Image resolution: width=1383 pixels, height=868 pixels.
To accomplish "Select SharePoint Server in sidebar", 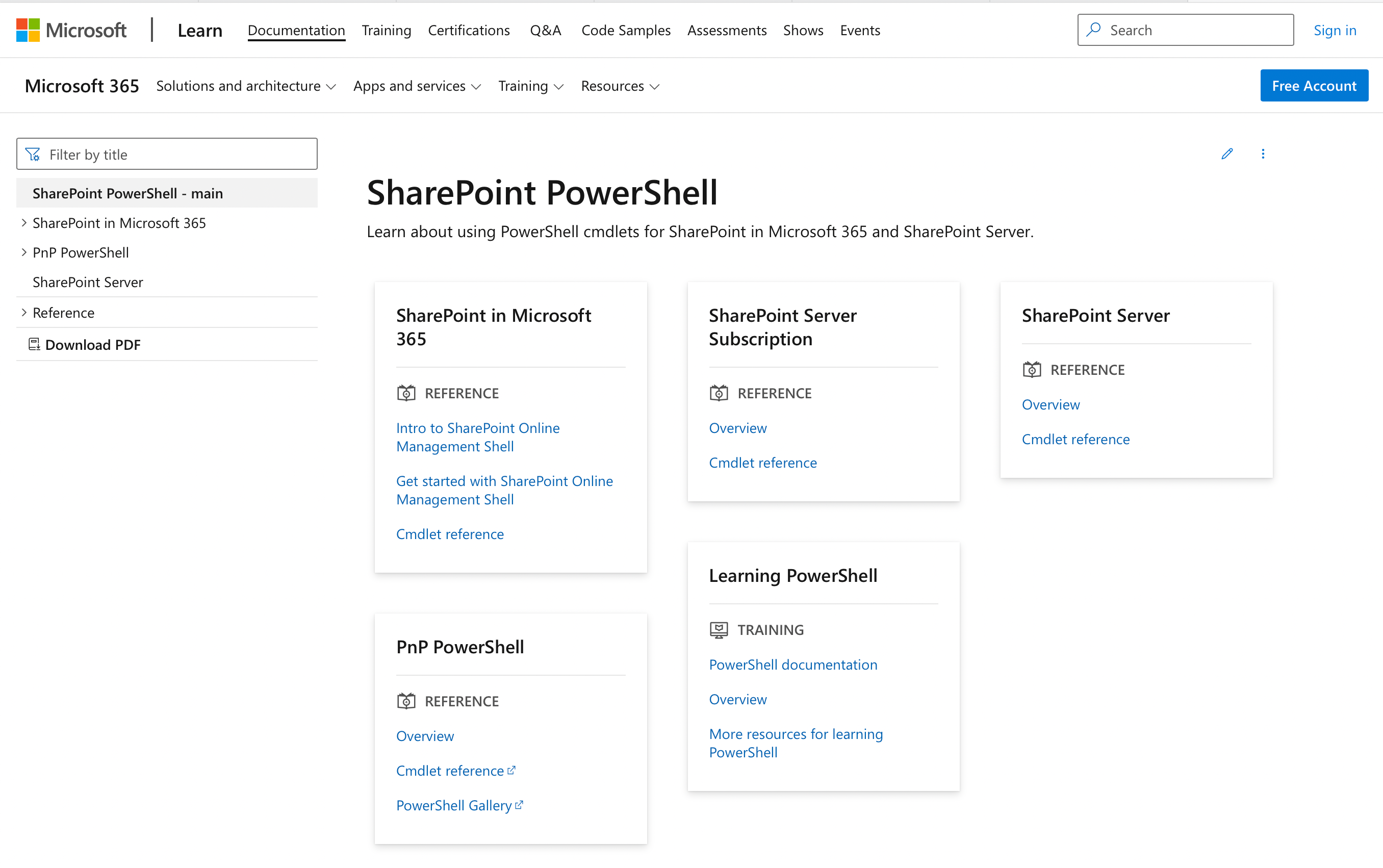I will 88,282.
